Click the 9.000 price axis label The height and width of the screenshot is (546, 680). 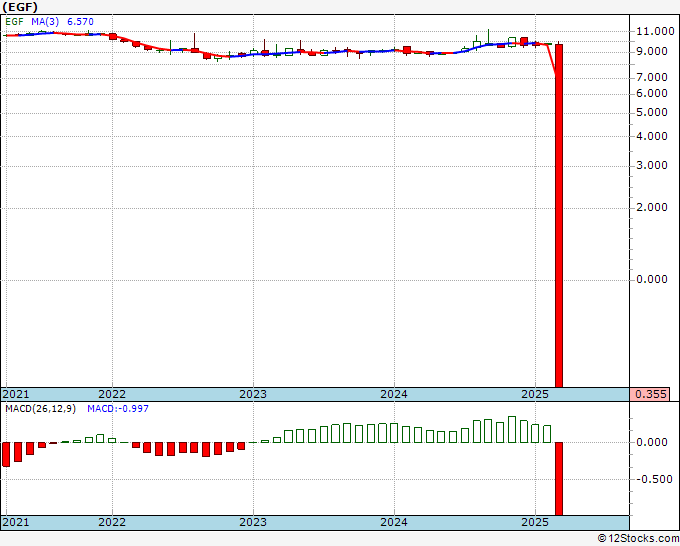coord(651,52)
